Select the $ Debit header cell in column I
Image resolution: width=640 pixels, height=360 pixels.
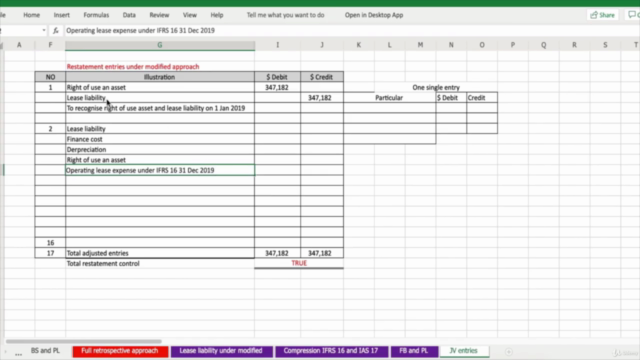277,77
